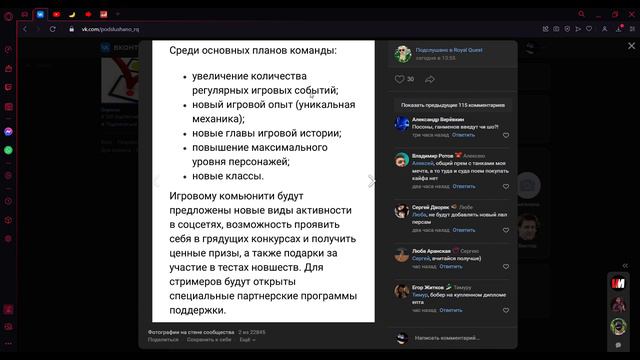
Task: Close the photo viewer with the X
Action: [631, 46]
